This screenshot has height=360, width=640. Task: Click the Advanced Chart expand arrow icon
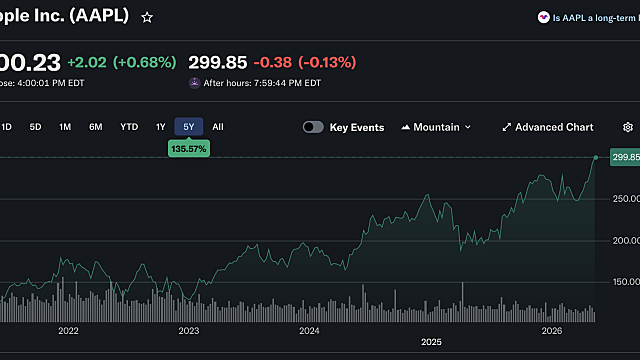pos(507,127)
